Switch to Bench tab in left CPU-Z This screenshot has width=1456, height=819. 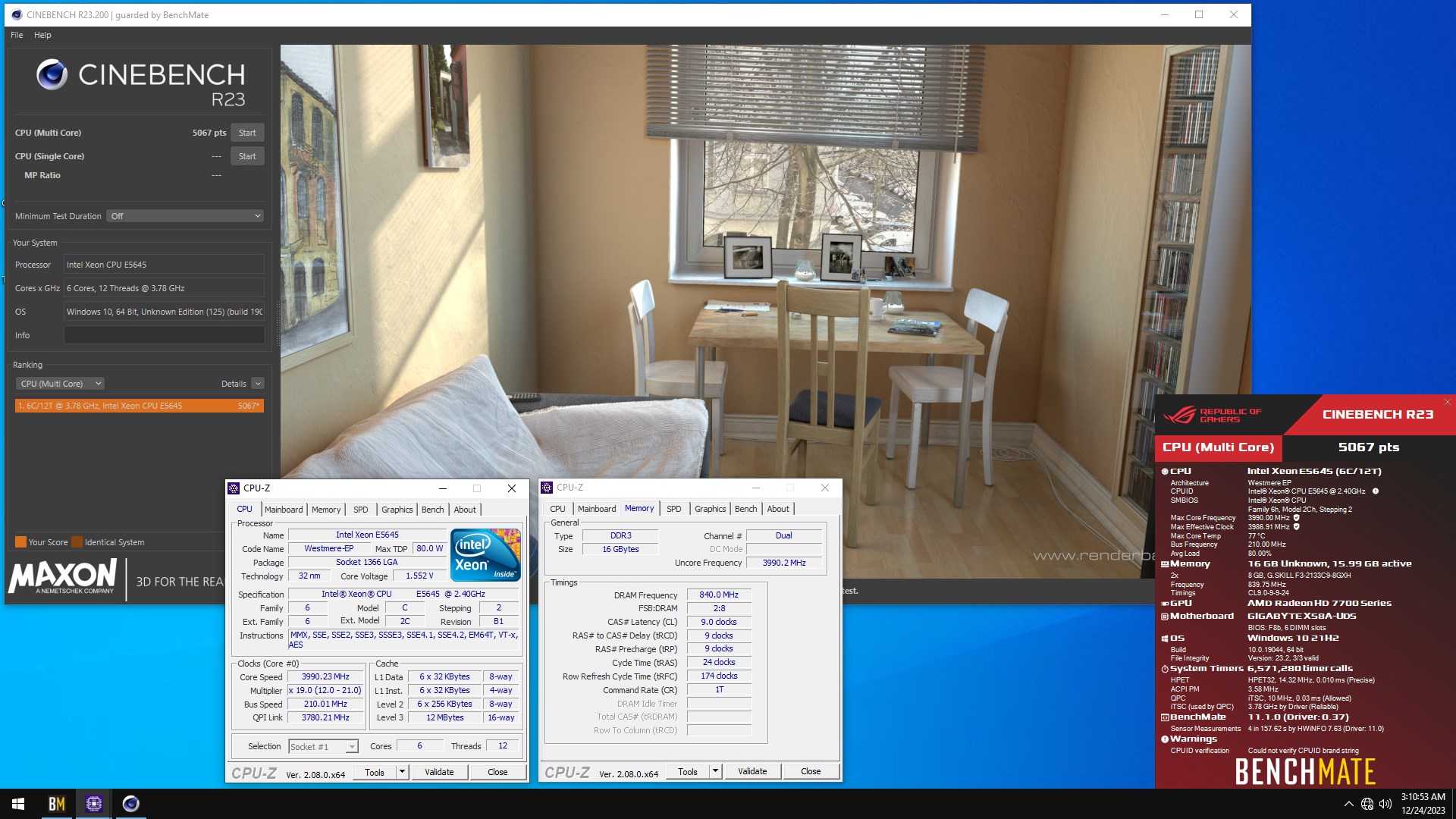click(x=433, y=510)
